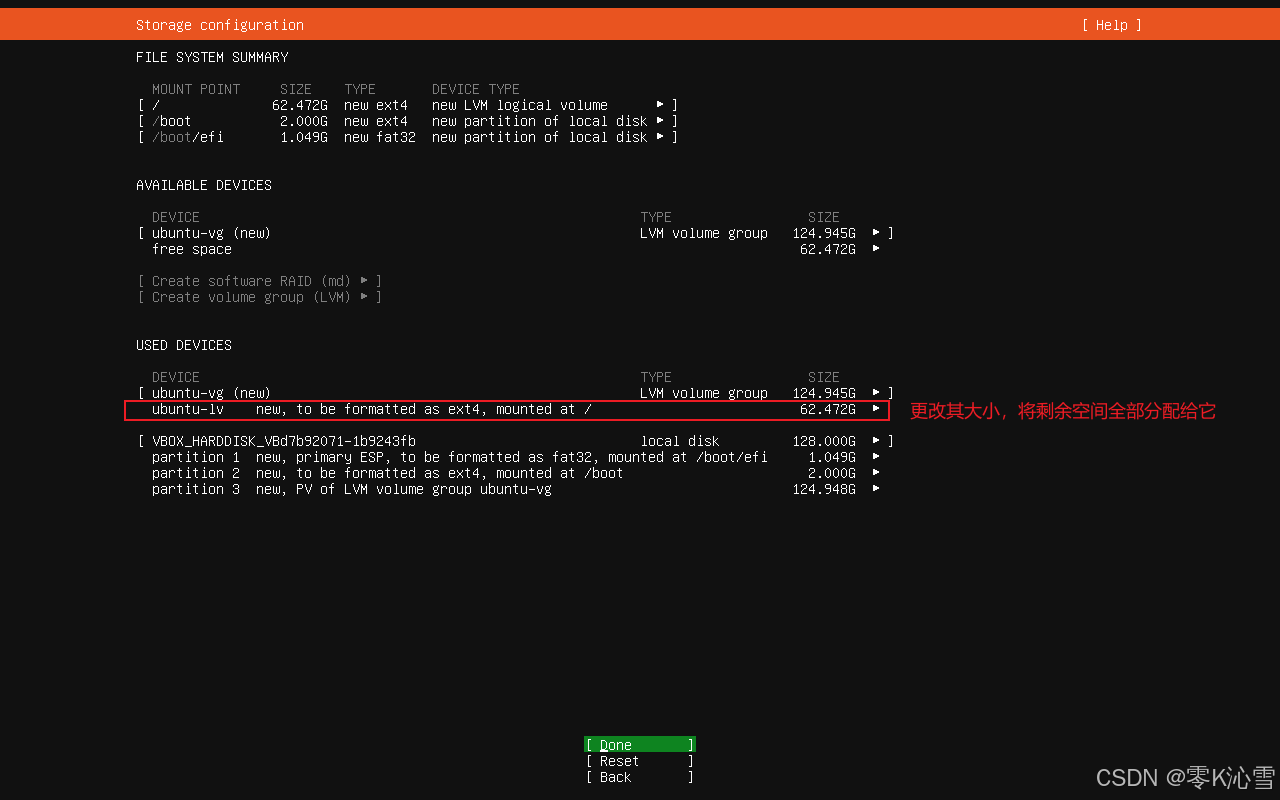Select ubuntu-vg (new) under Used Devices
Screen dimensions: 1280x800
(x=212, y=393)
